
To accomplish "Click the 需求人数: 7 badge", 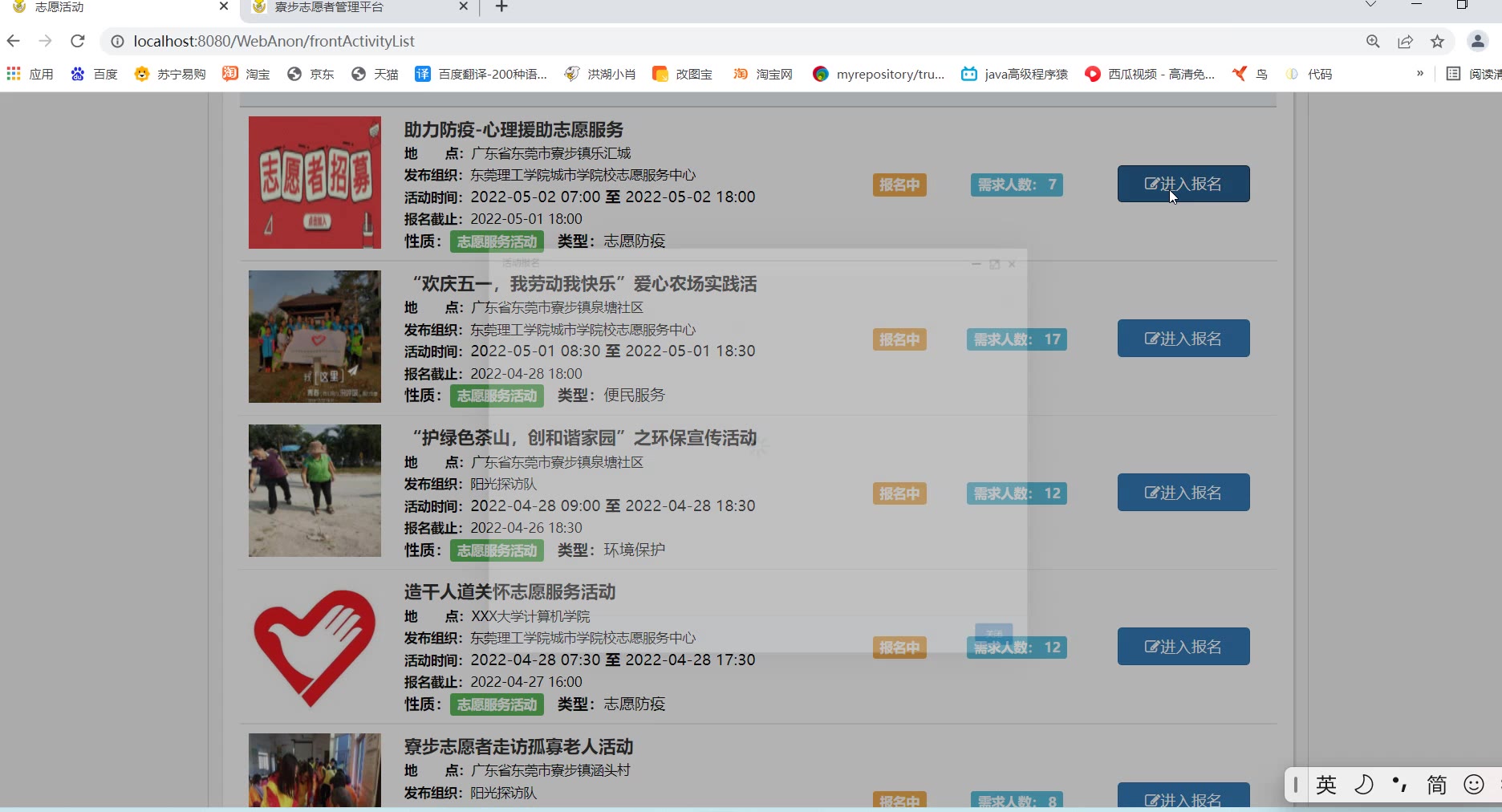I will click(x=1017, y=185).
